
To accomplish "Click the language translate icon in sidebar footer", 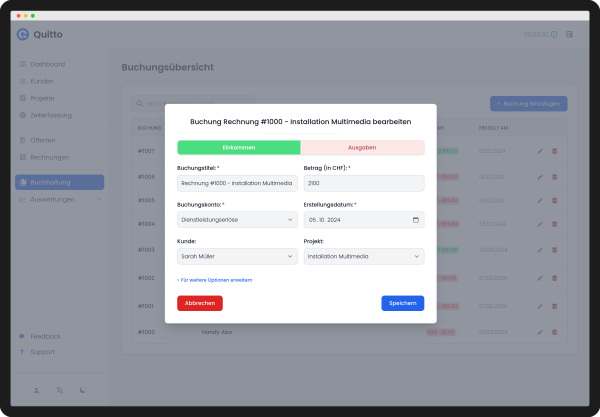I will 60,390.
